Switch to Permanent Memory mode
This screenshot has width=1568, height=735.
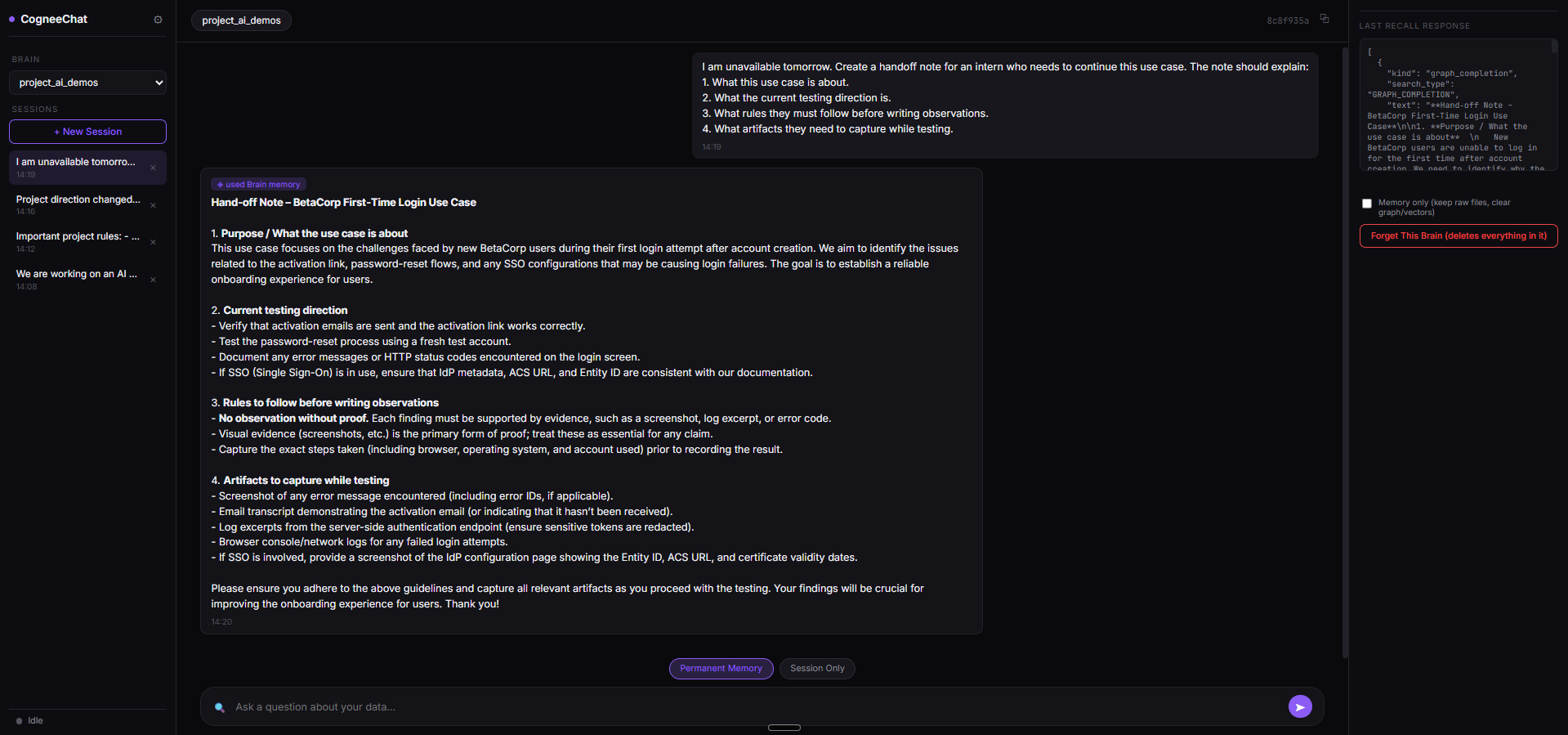coord(721,669)
